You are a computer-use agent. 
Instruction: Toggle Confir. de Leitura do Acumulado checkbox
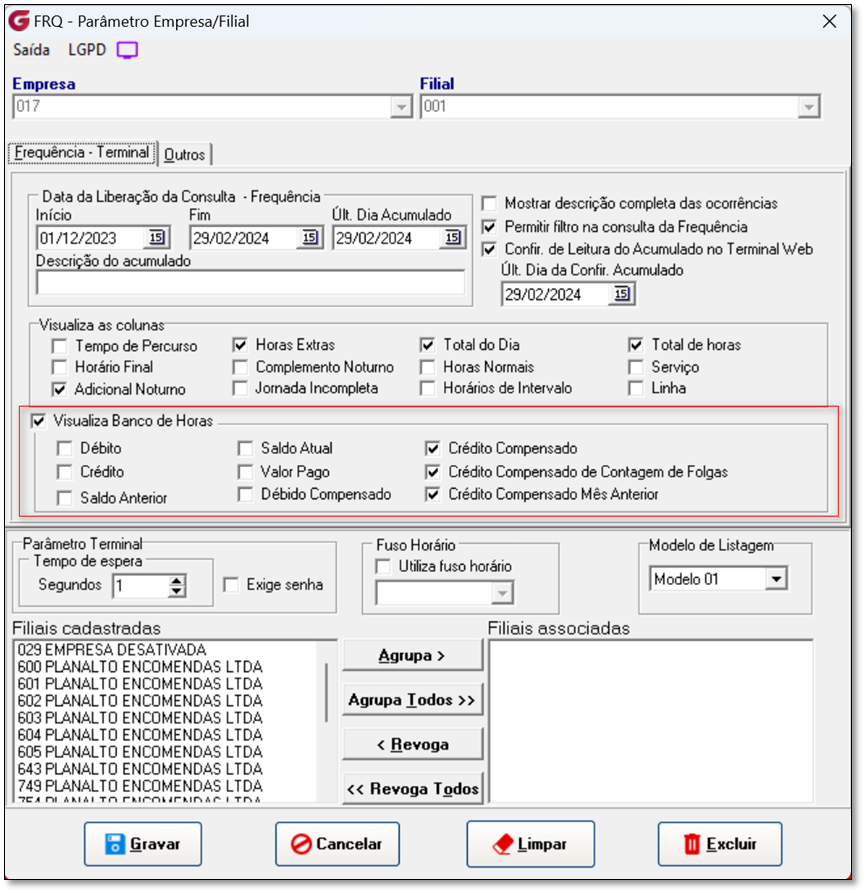click(489, 249)
